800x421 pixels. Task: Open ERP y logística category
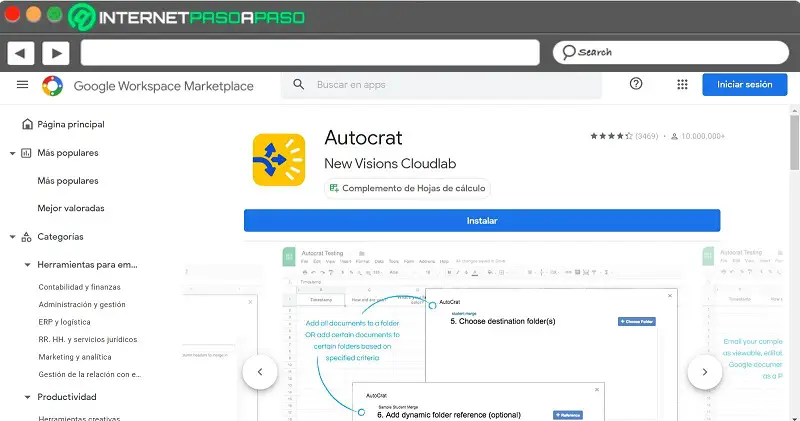tap(64, 322)
